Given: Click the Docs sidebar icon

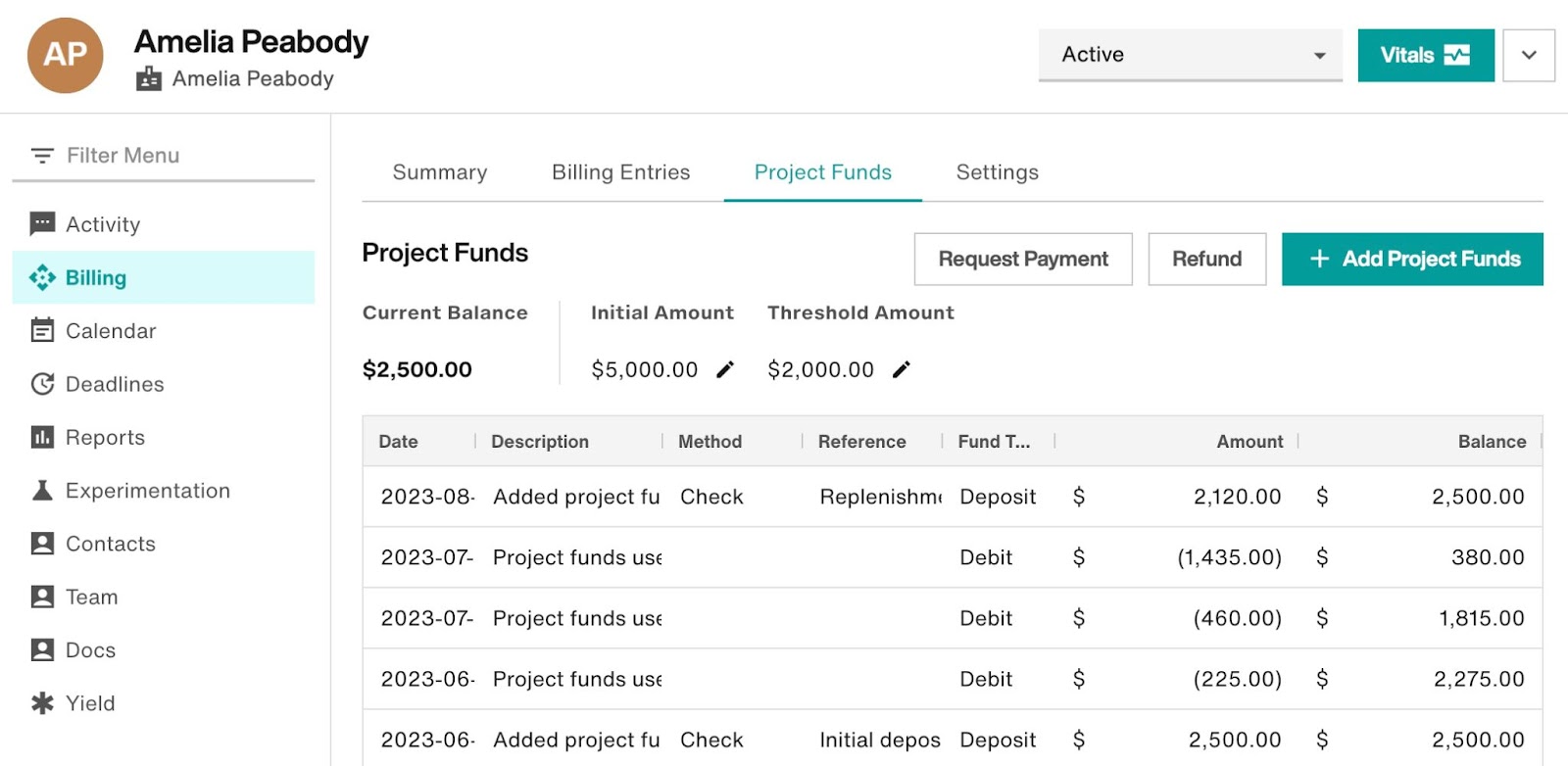Looking at the screenshot, I should (x=42, y=649).
